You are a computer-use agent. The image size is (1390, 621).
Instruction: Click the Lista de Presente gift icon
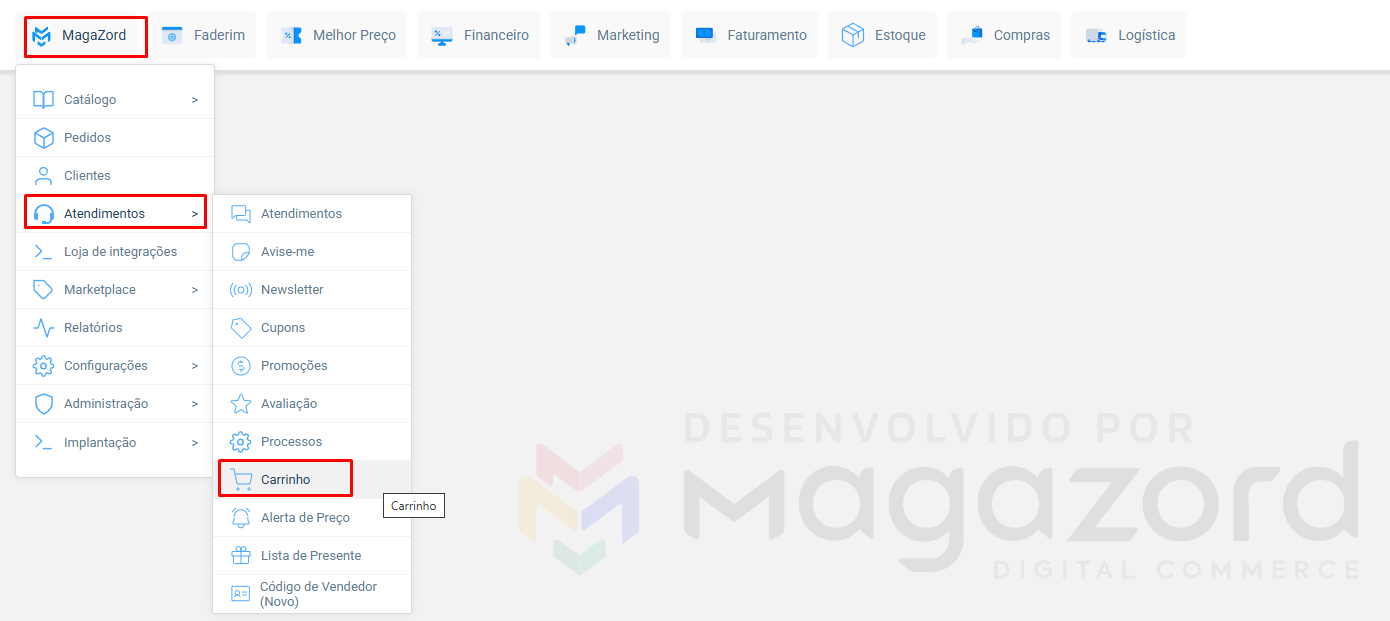(x=241, y=556)
